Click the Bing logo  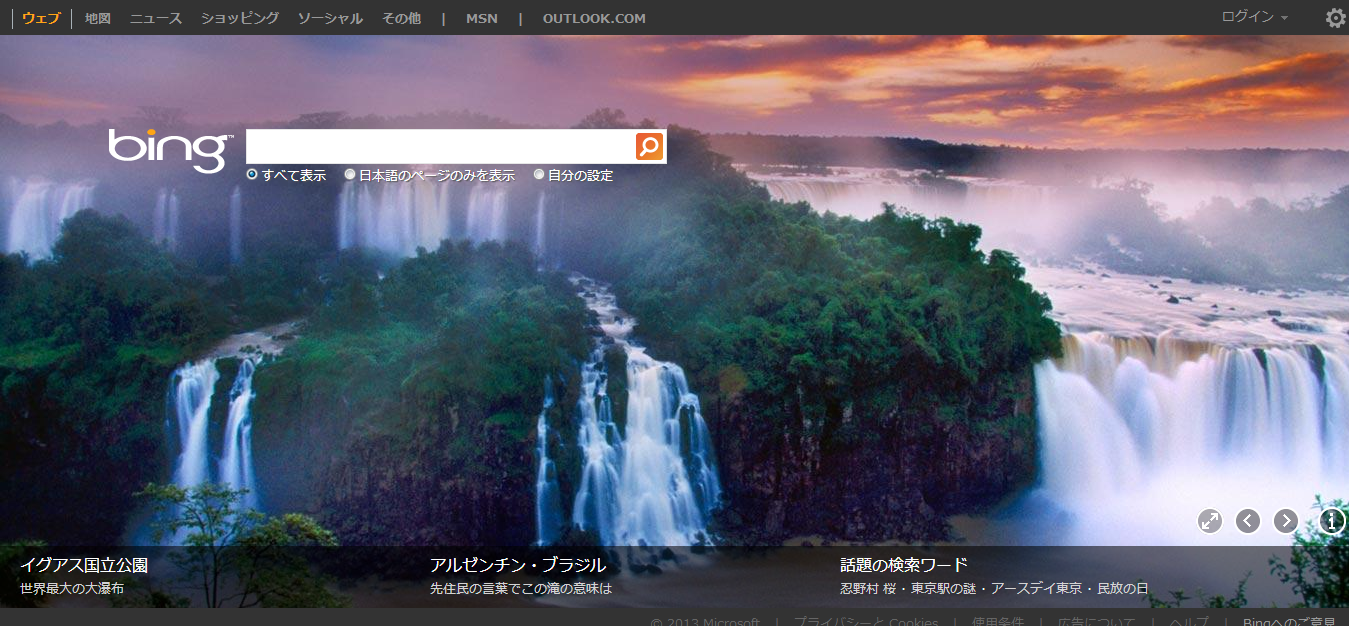(x=170, y=149)
